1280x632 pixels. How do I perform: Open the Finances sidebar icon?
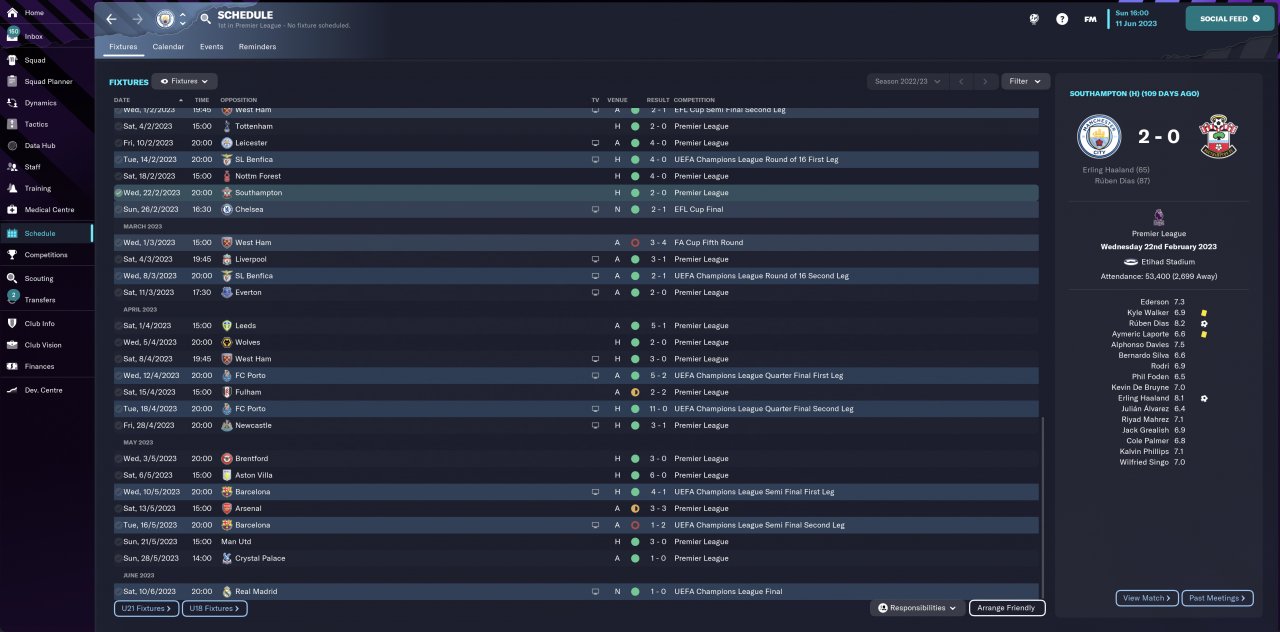click(13, 366)
